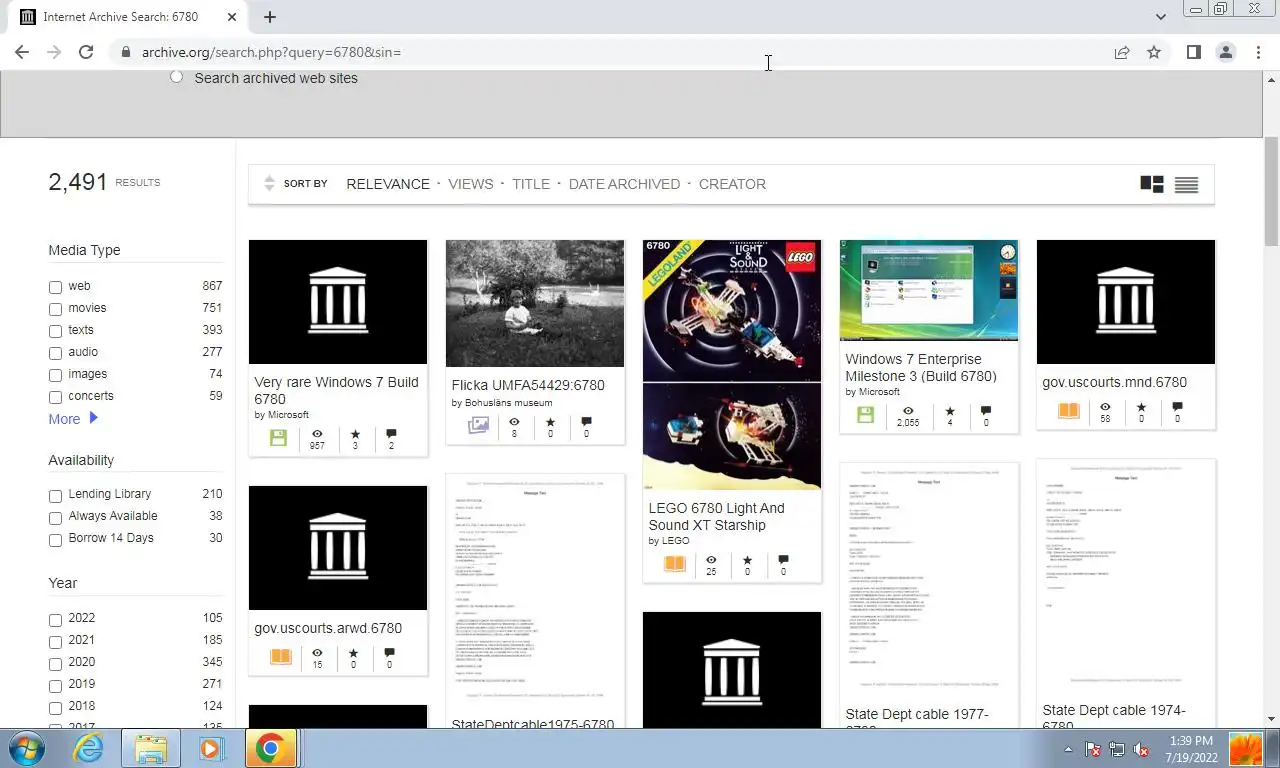Check Lending Library availability filter
Image resolution: width=1280 pixels, height=768 pixels.
(56, 496)
